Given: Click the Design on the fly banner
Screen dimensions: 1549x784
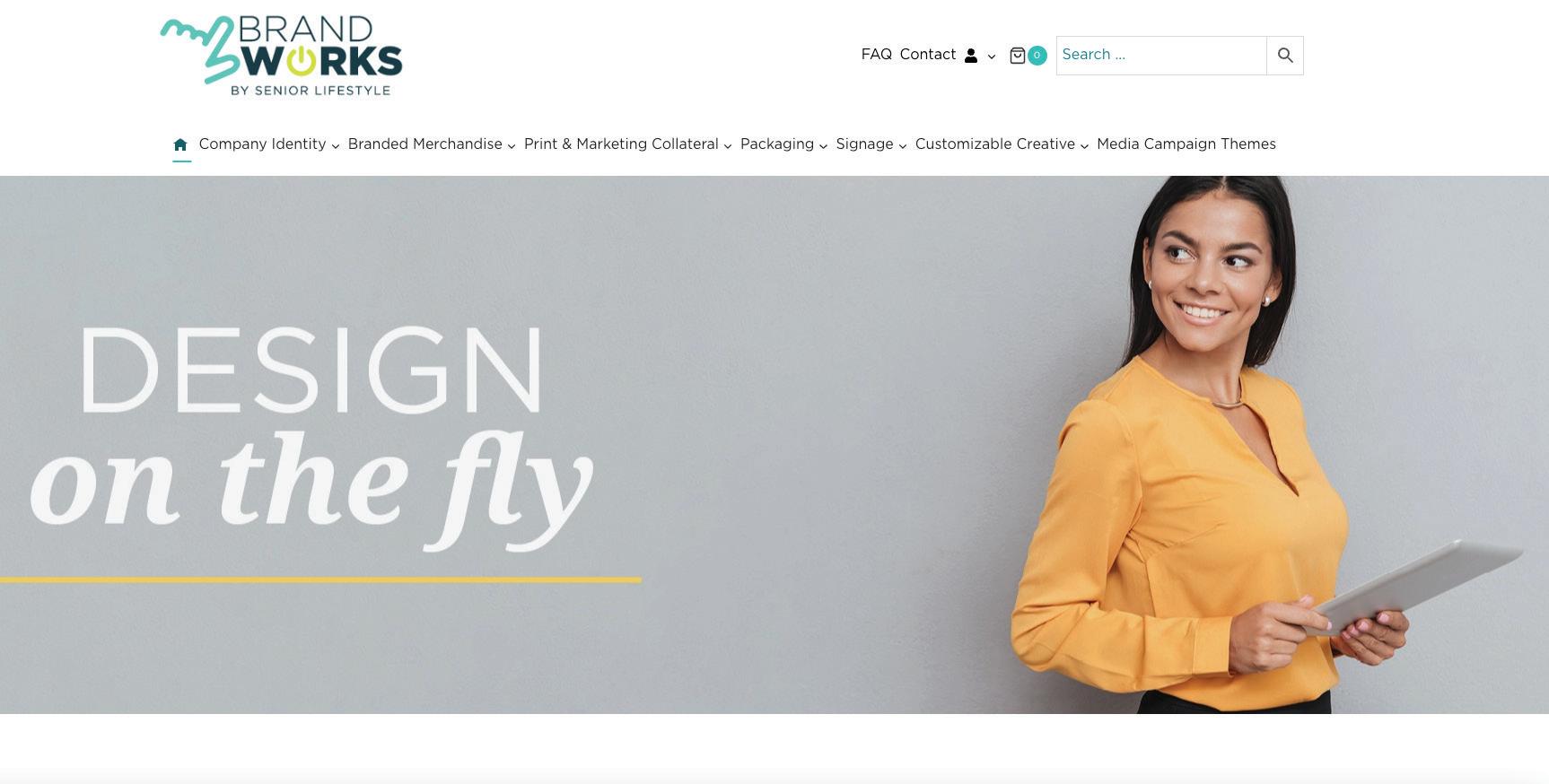Looking at the screenshot, I should [x=774, y=445].
